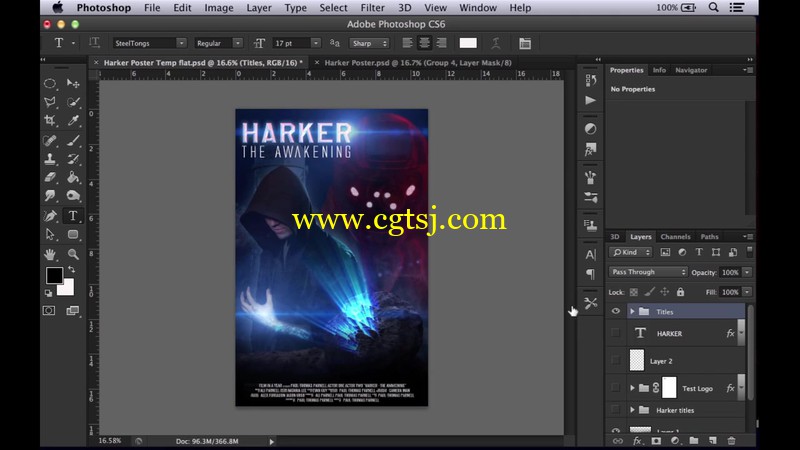800x450 pixels.
Task: Toggle Quick Mask mode
Action: tap(49, 310)
